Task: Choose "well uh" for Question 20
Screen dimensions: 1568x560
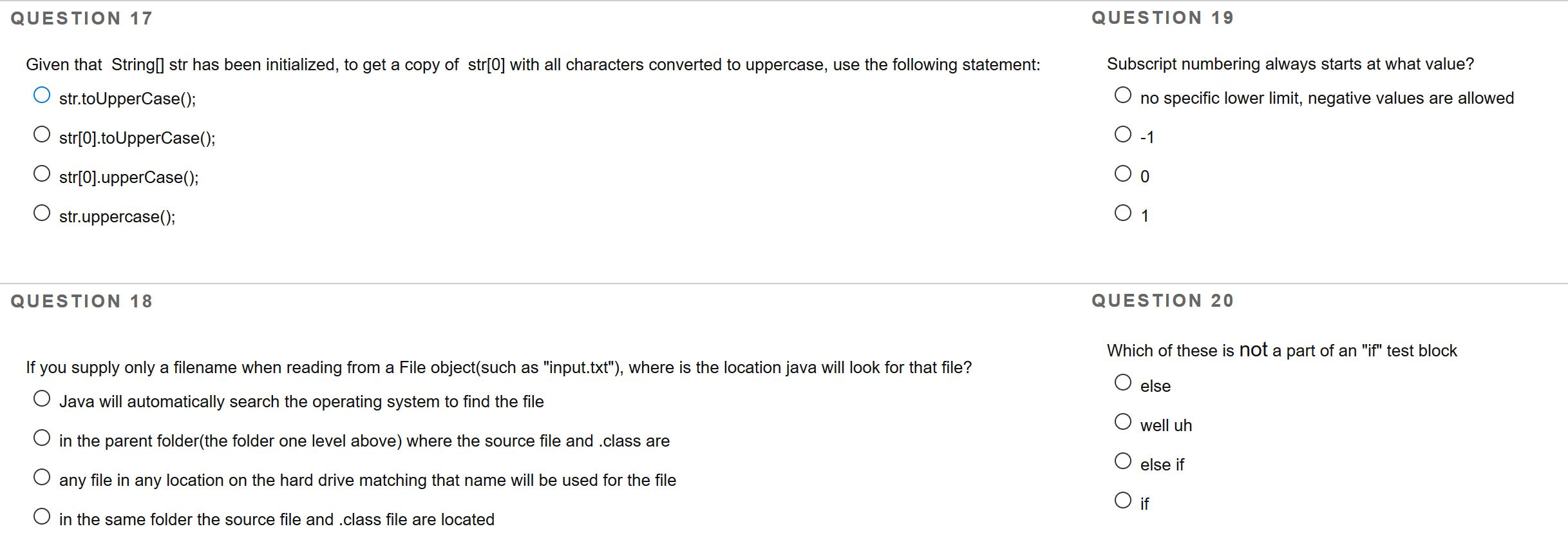Action: pyautogui.click(x=1124, y=421)
